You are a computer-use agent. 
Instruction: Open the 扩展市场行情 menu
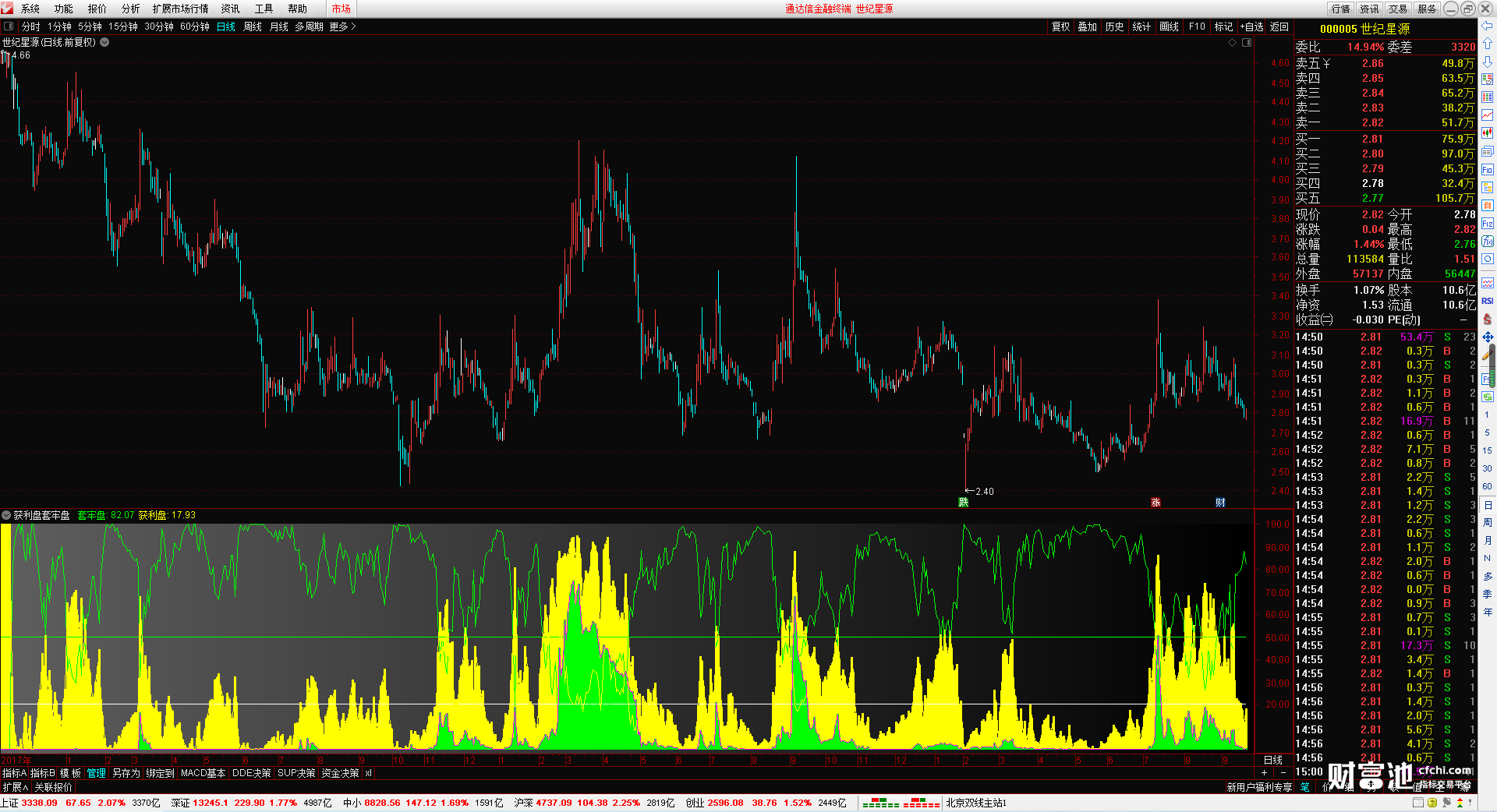[x=181, y=9]
